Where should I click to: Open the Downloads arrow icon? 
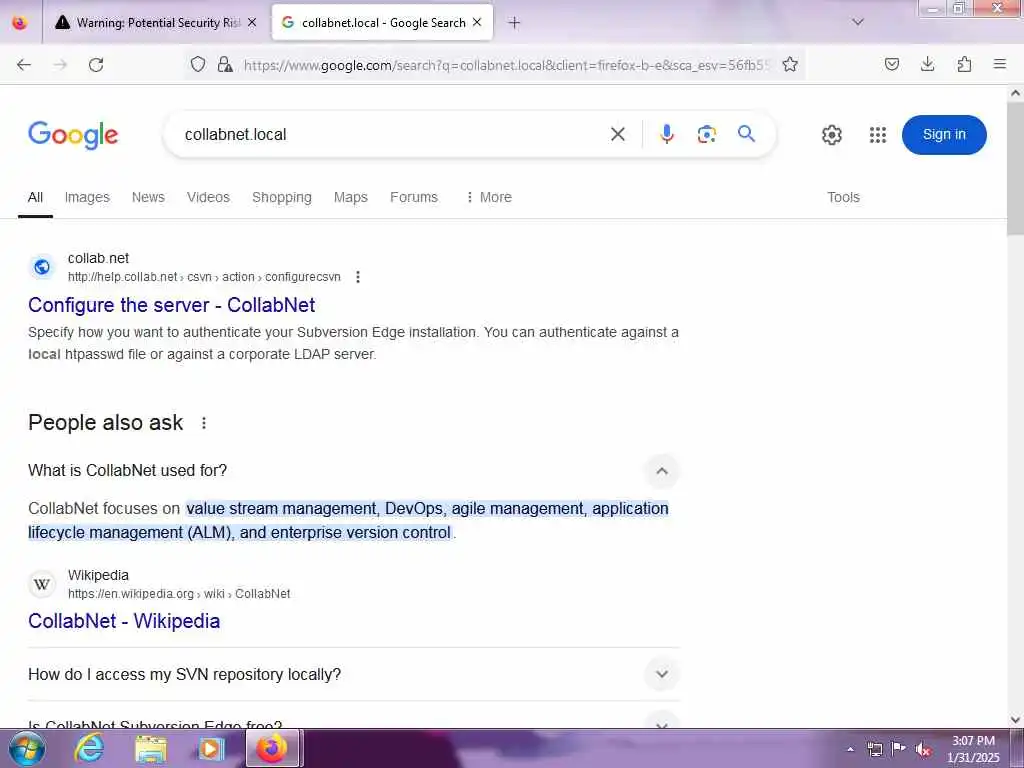927,64
